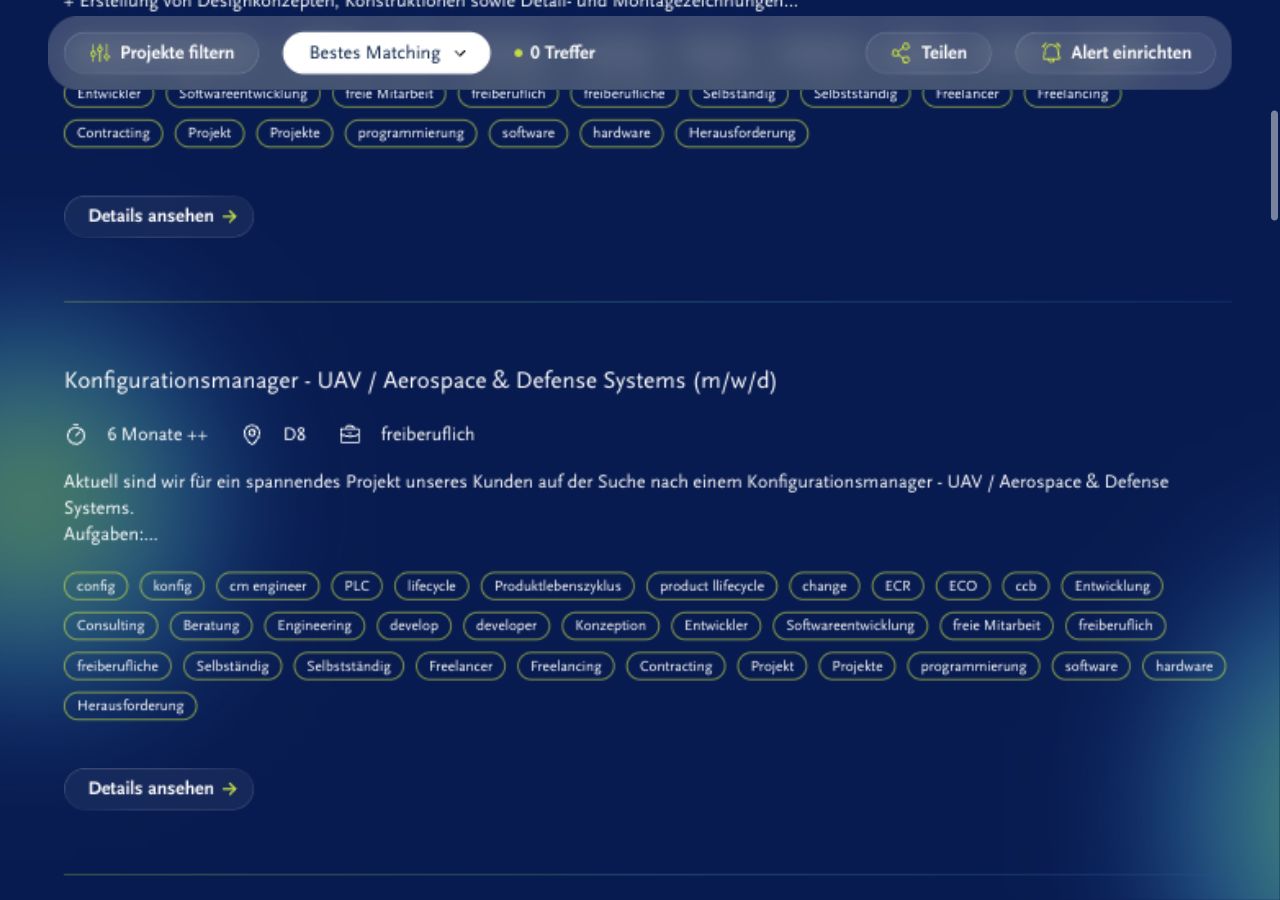Select the change tag
The image size is (1280, 900).
825,586
